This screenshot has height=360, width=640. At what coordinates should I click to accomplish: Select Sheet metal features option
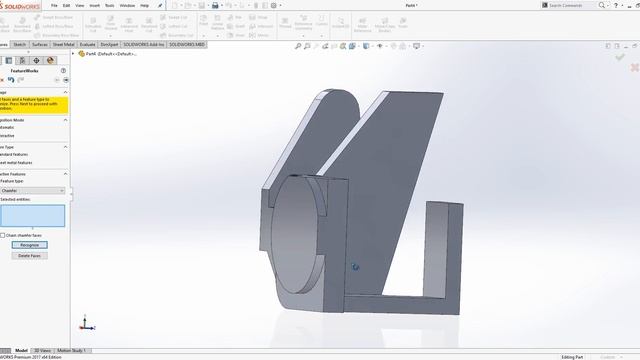click(16, 162)
